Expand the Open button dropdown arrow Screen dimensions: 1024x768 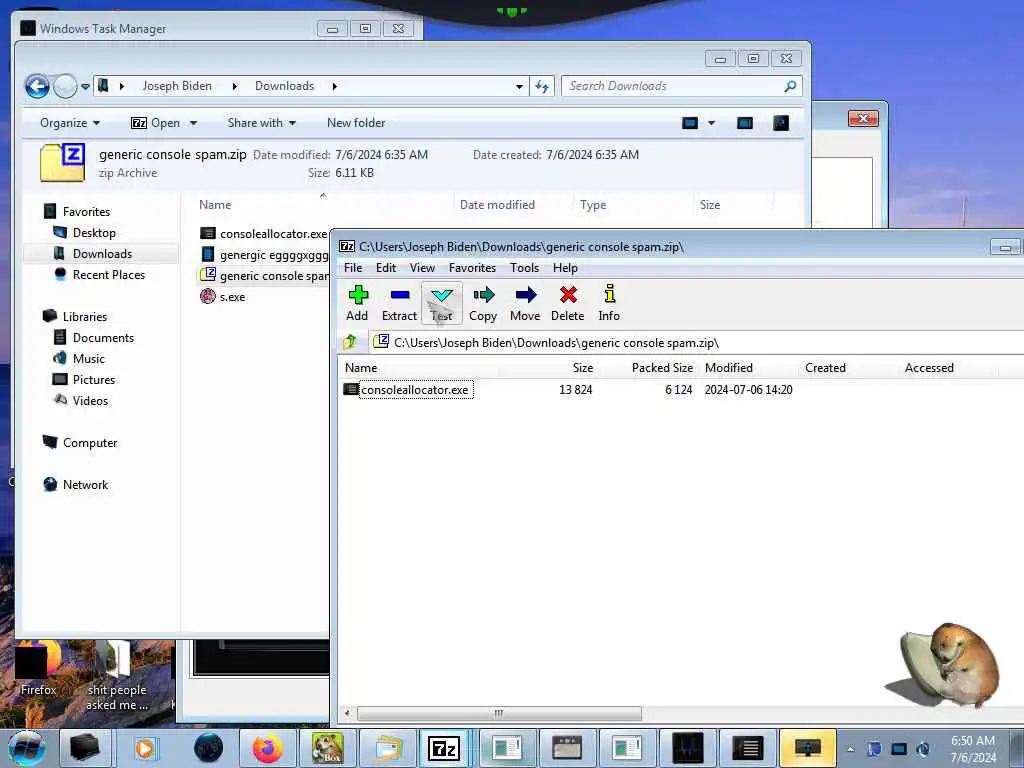click(193, 123)
